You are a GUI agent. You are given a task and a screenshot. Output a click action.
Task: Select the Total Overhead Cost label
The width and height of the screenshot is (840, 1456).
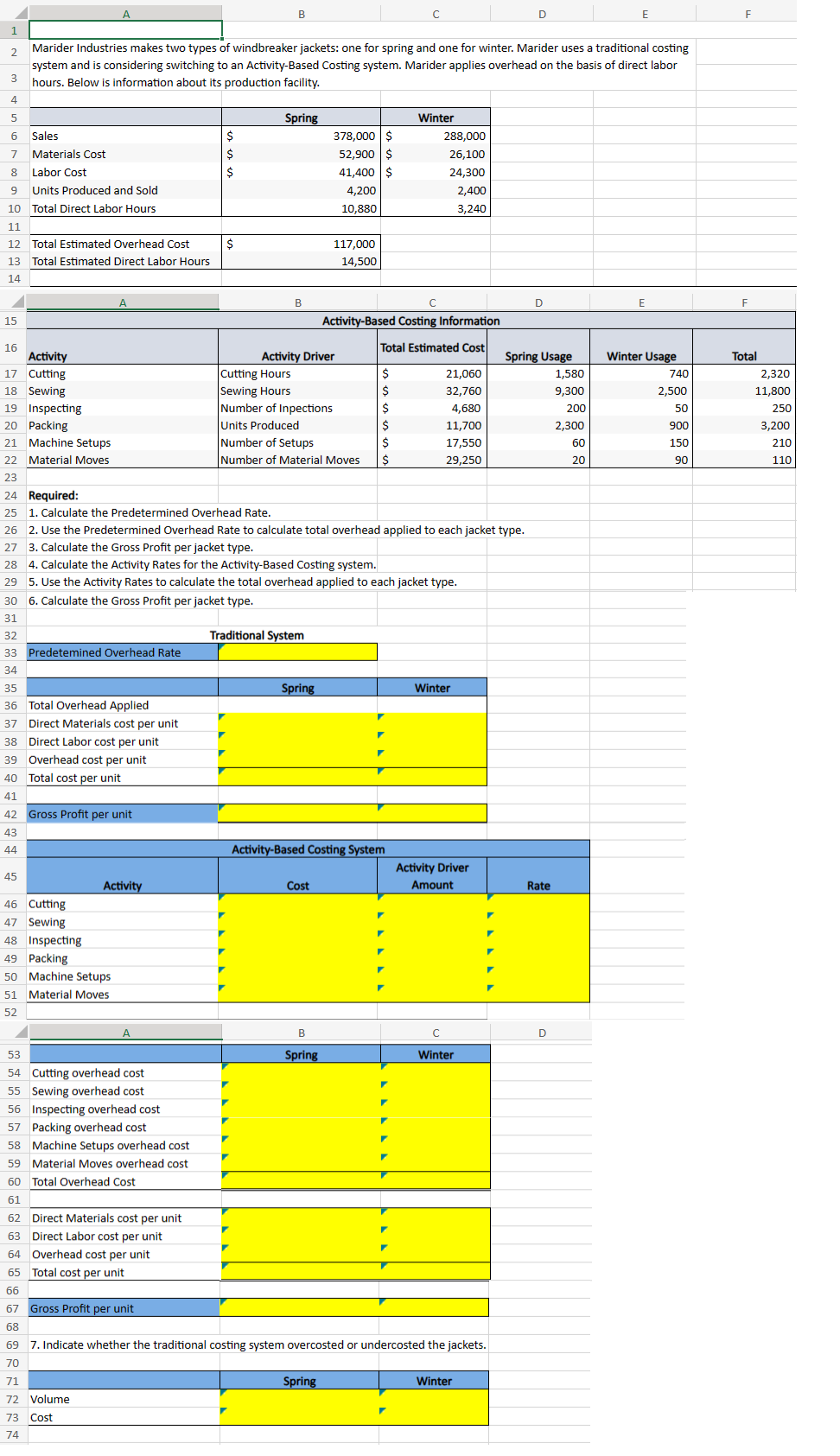tap(84, 1181)
